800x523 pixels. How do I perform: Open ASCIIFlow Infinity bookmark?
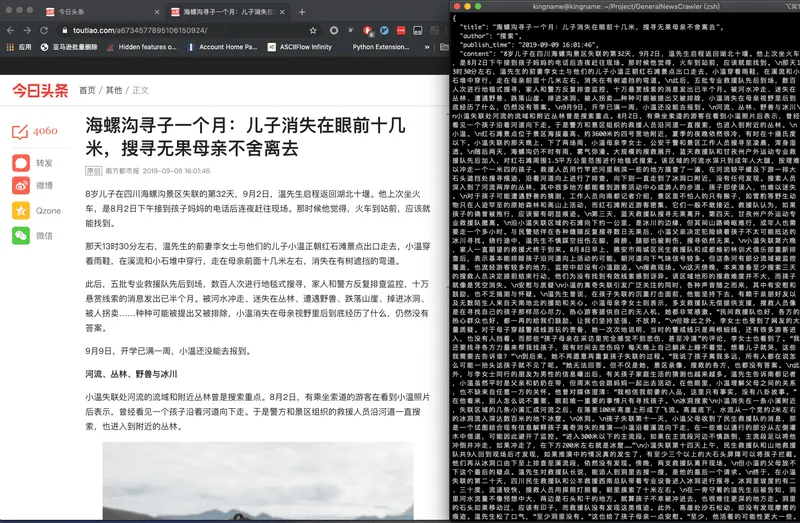(x=299, y=47)
